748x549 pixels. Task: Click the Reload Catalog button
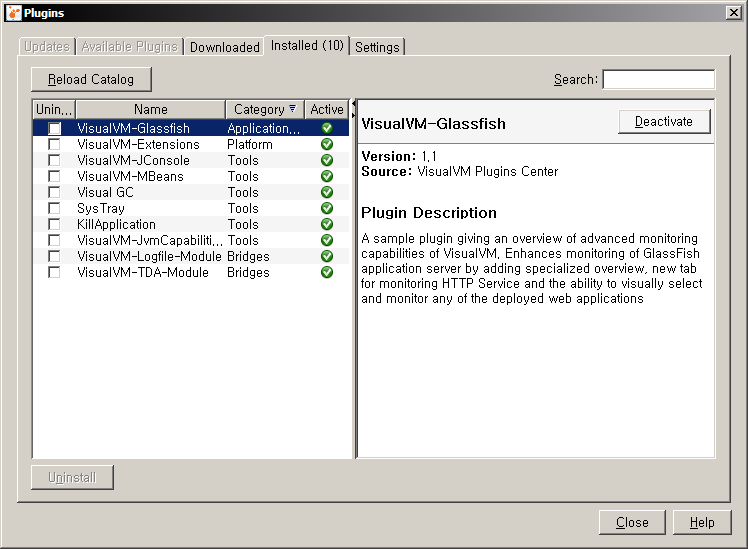click(x=91, y=79)
